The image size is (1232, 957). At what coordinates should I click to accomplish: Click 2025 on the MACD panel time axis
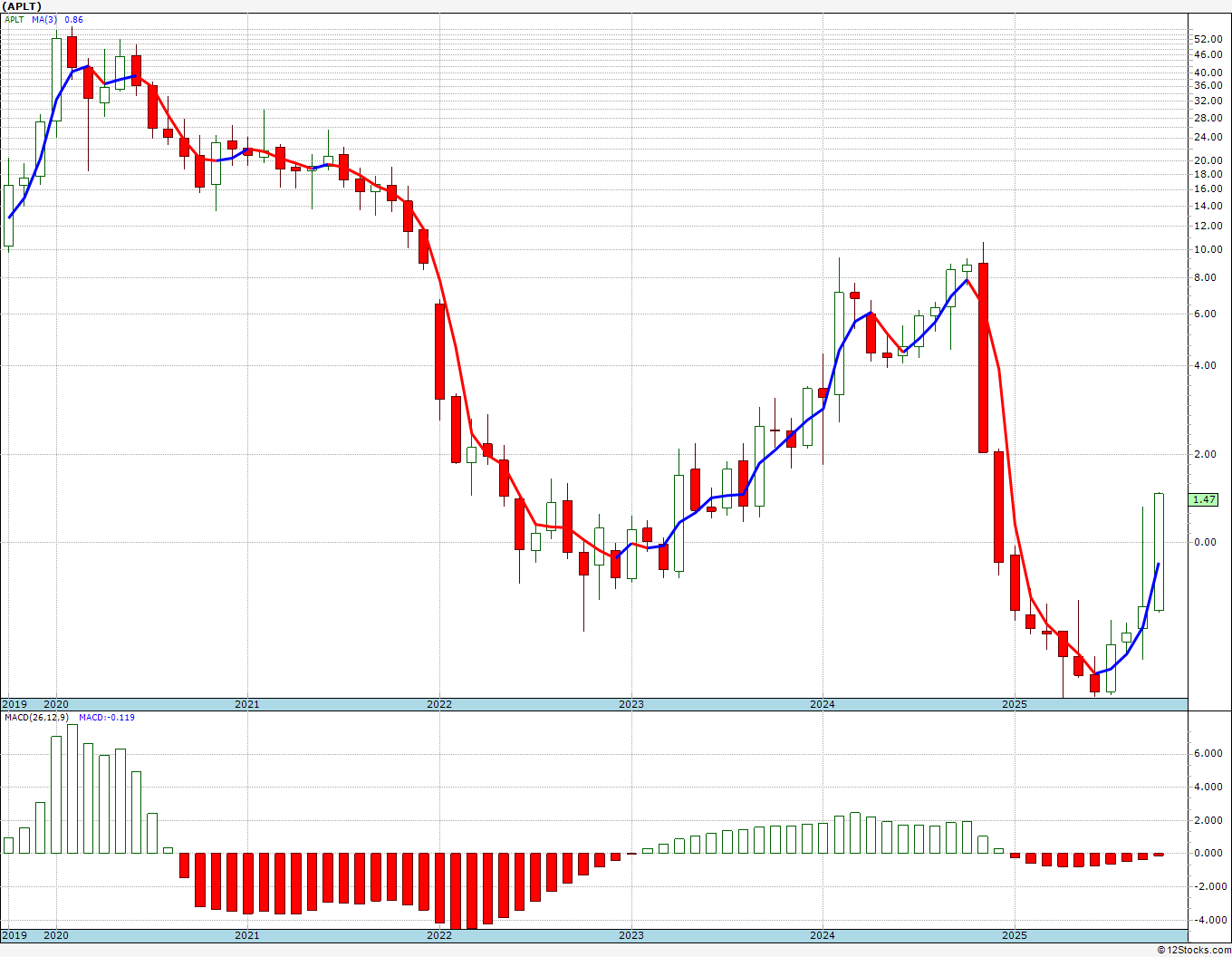click(1015, 935)
